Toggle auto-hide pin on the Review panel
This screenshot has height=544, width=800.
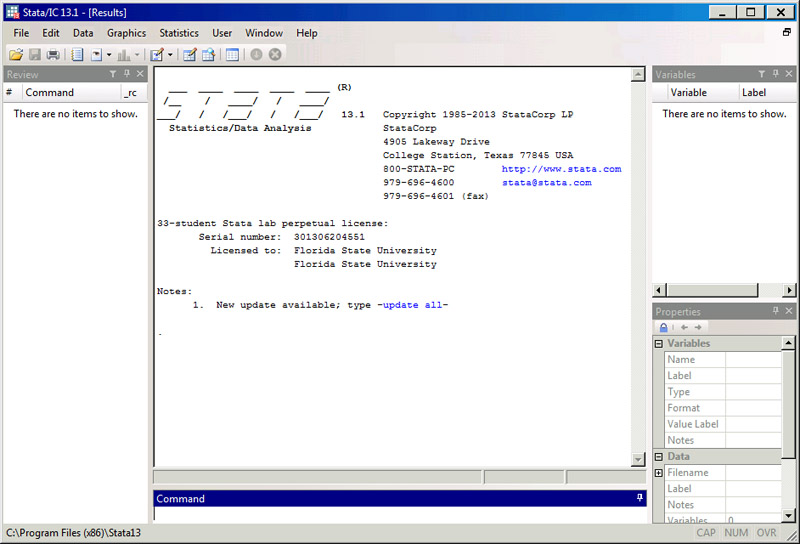(x=126, y=74)
